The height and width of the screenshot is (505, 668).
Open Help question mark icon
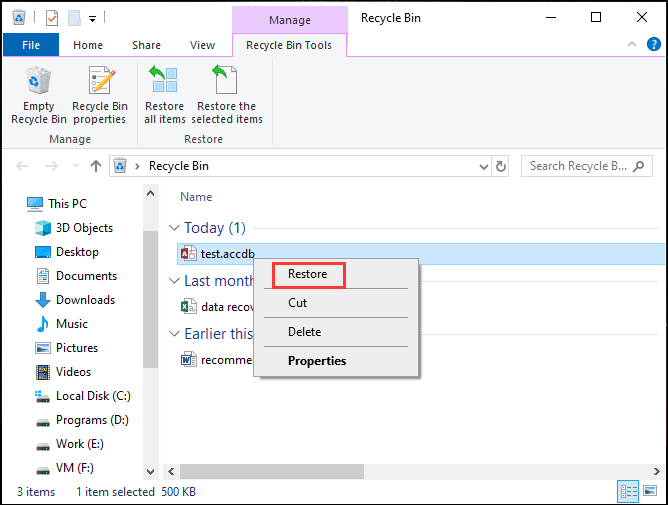point(654,44)
